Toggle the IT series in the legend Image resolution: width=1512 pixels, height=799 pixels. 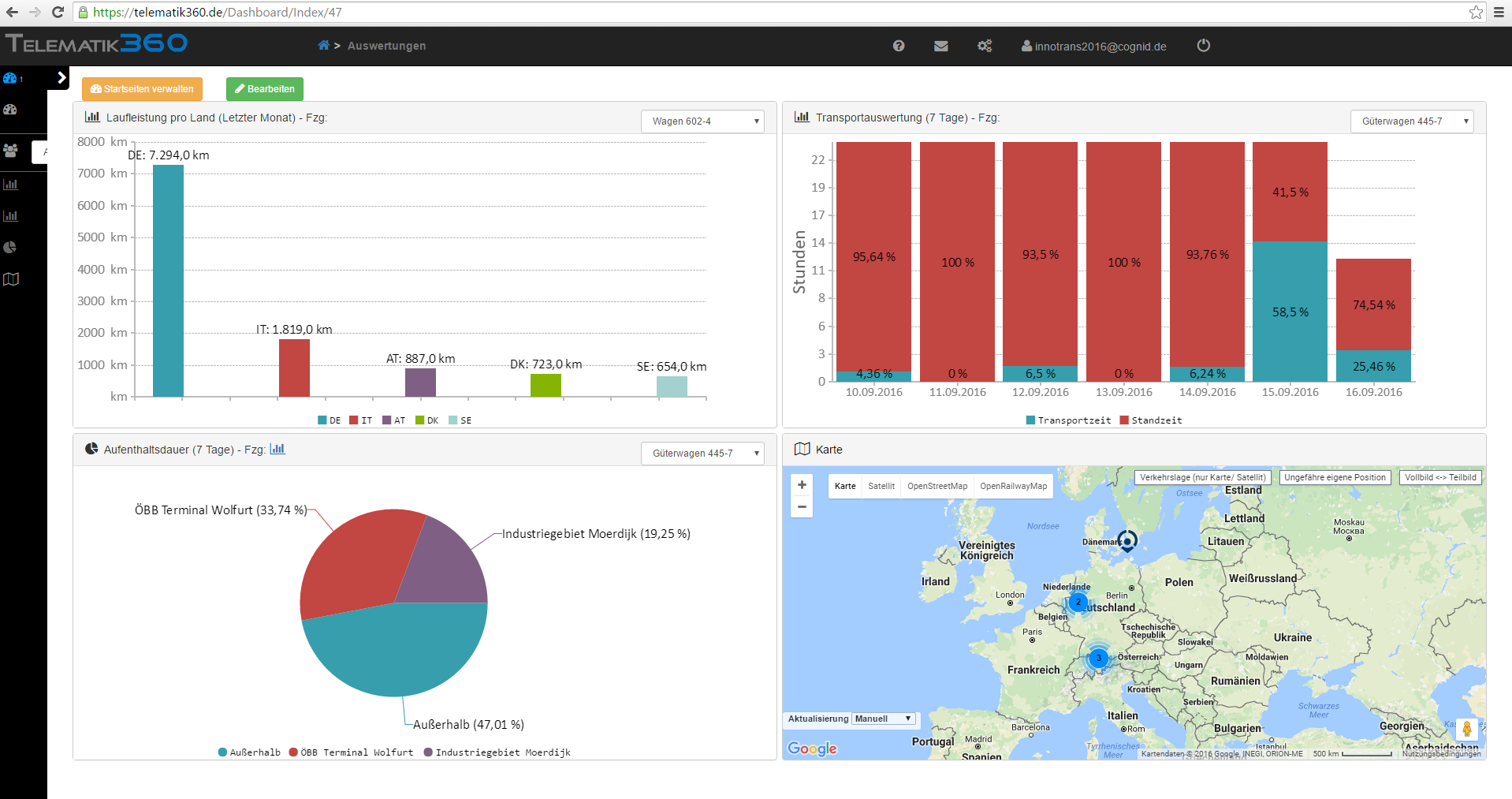coord(361,420)
